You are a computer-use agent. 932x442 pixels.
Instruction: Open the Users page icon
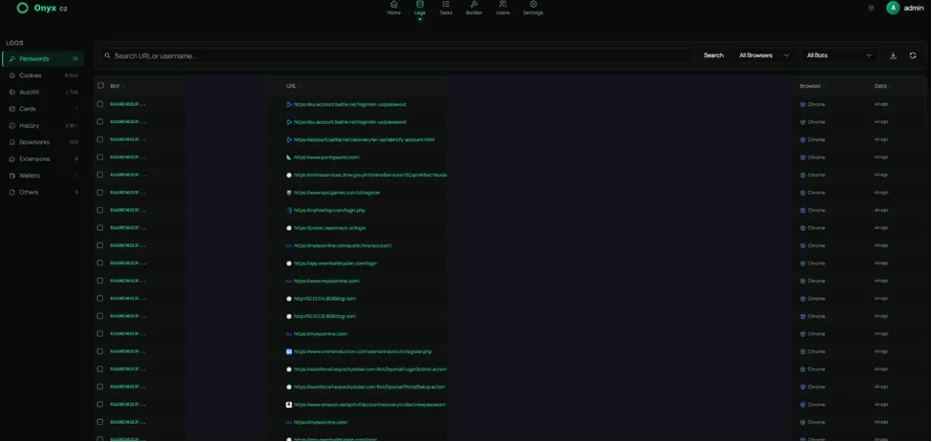pyautogui.click(x=503, y=5)
